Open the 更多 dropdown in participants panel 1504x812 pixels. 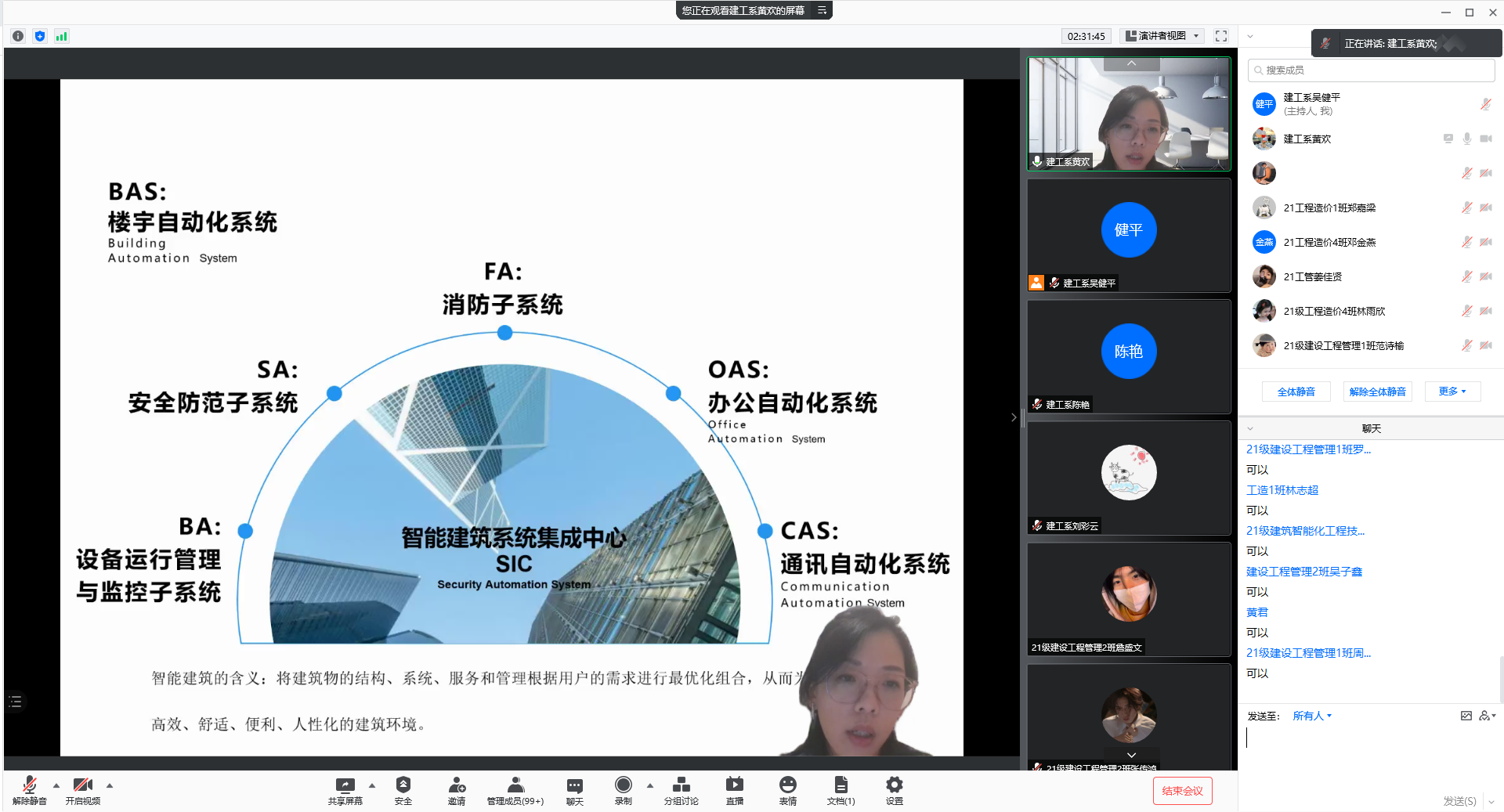coord(1452,392)
